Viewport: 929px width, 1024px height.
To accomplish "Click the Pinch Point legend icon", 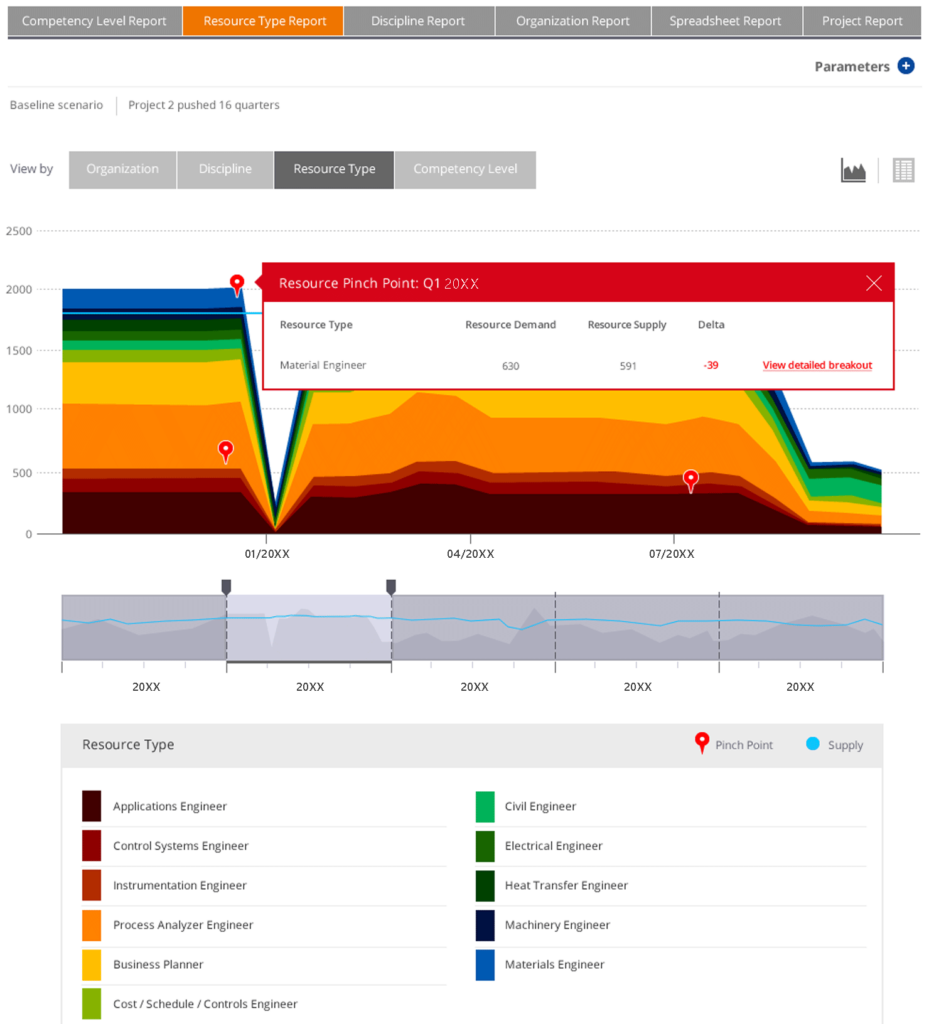I will click(702, 743).
